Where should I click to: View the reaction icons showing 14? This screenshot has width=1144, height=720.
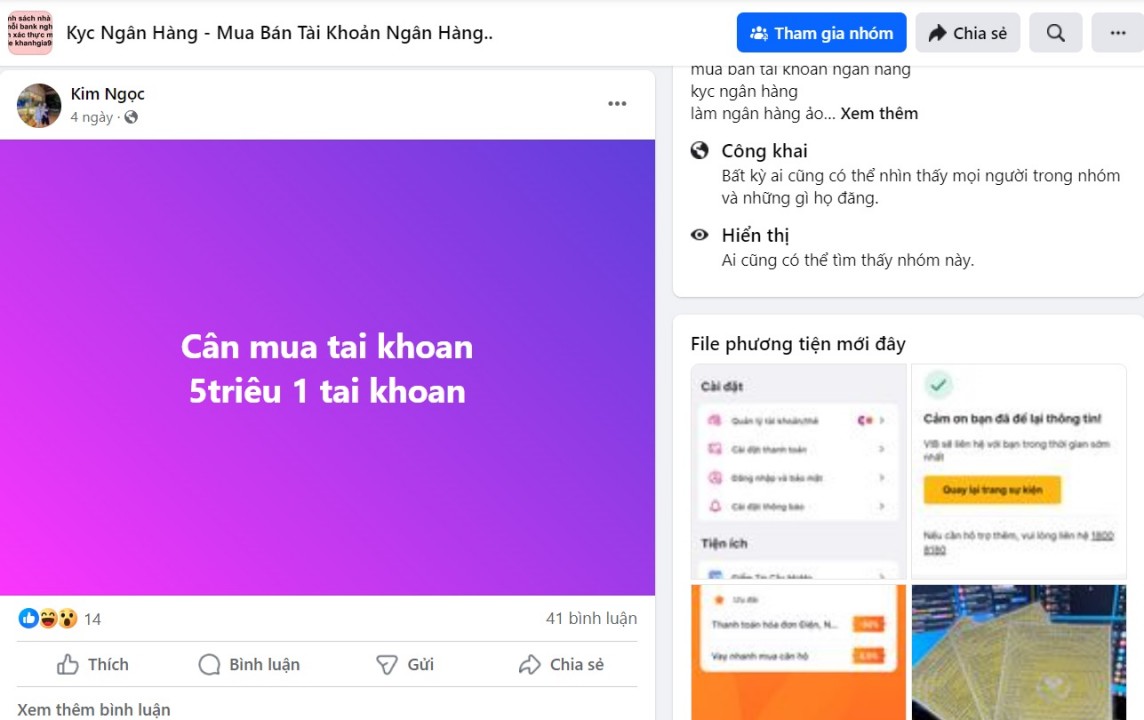[x=60, y=619]
